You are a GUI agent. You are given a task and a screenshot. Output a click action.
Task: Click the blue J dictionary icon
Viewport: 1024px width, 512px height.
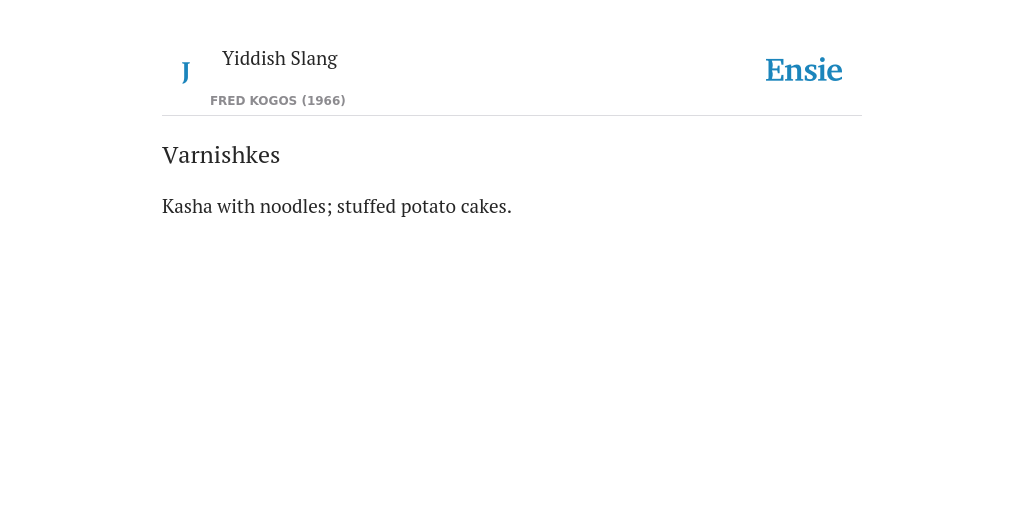pos(185,72)
